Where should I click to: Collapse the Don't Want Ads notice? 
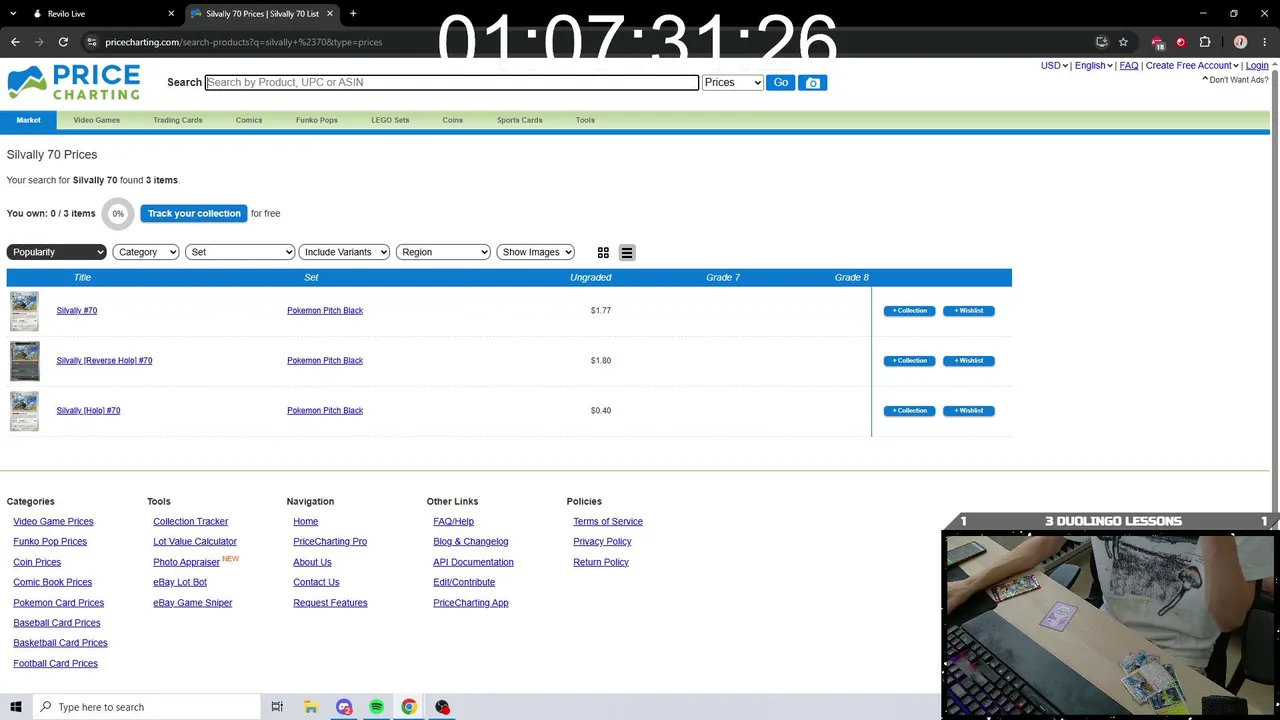tap(1235, 80)
